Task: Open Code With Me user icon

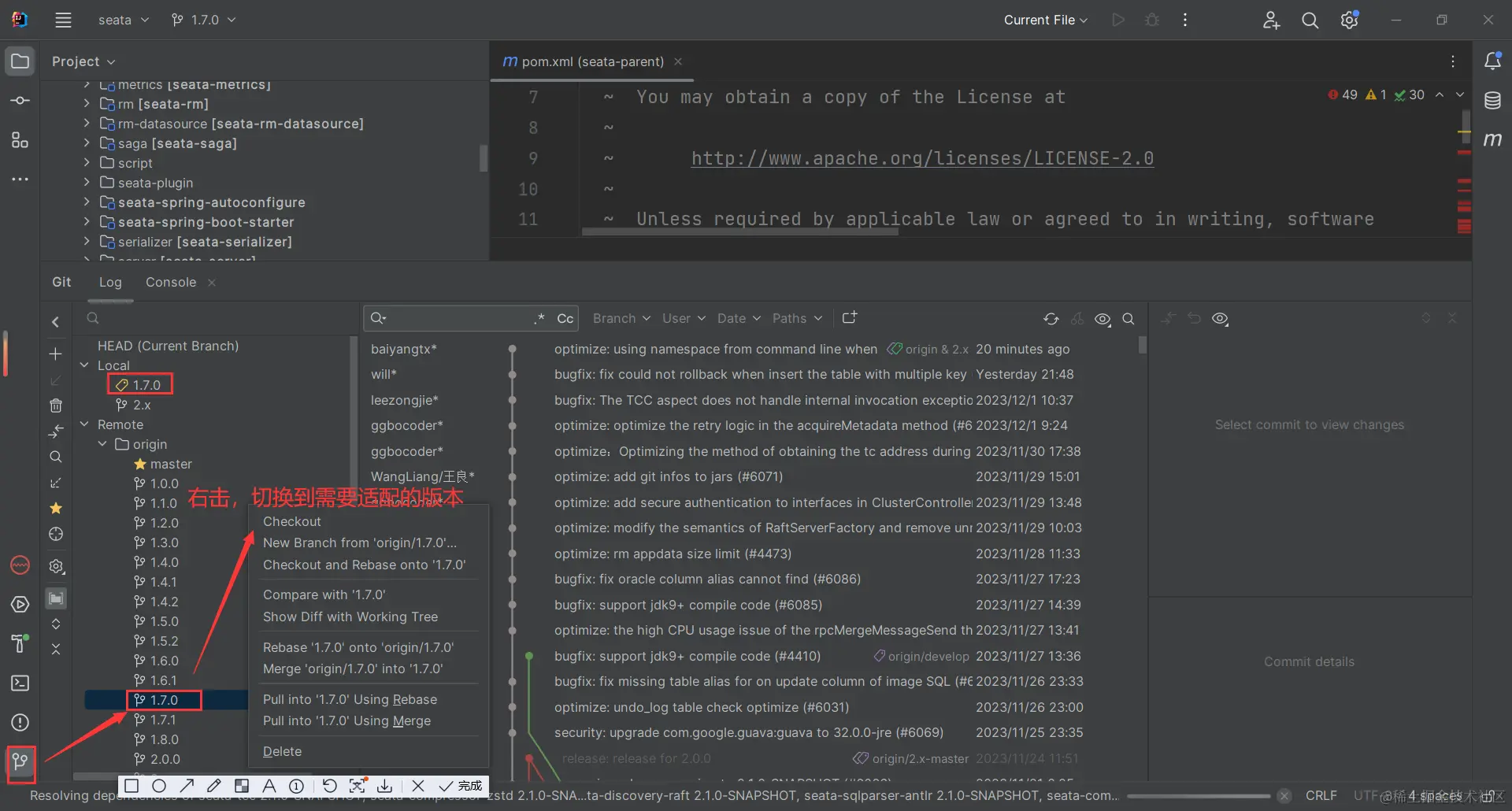Action: coord(1271,20)
